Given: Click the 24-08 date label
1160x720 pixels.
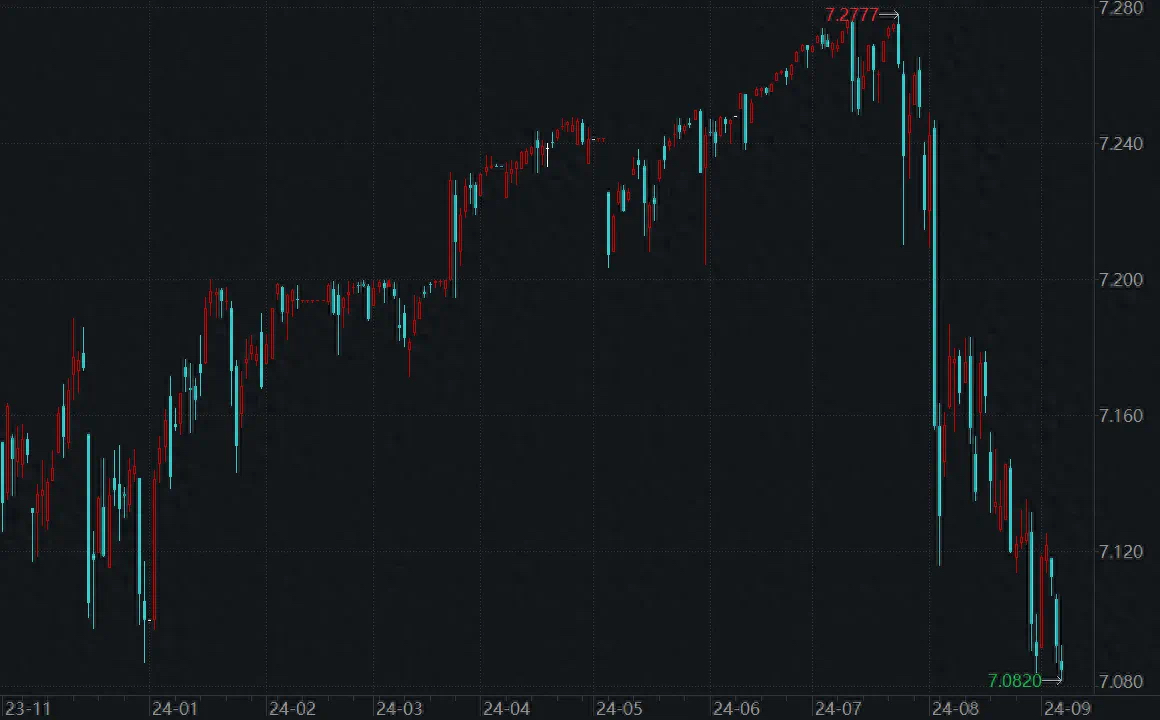Looking at the screenshot, I should (955, 708).
